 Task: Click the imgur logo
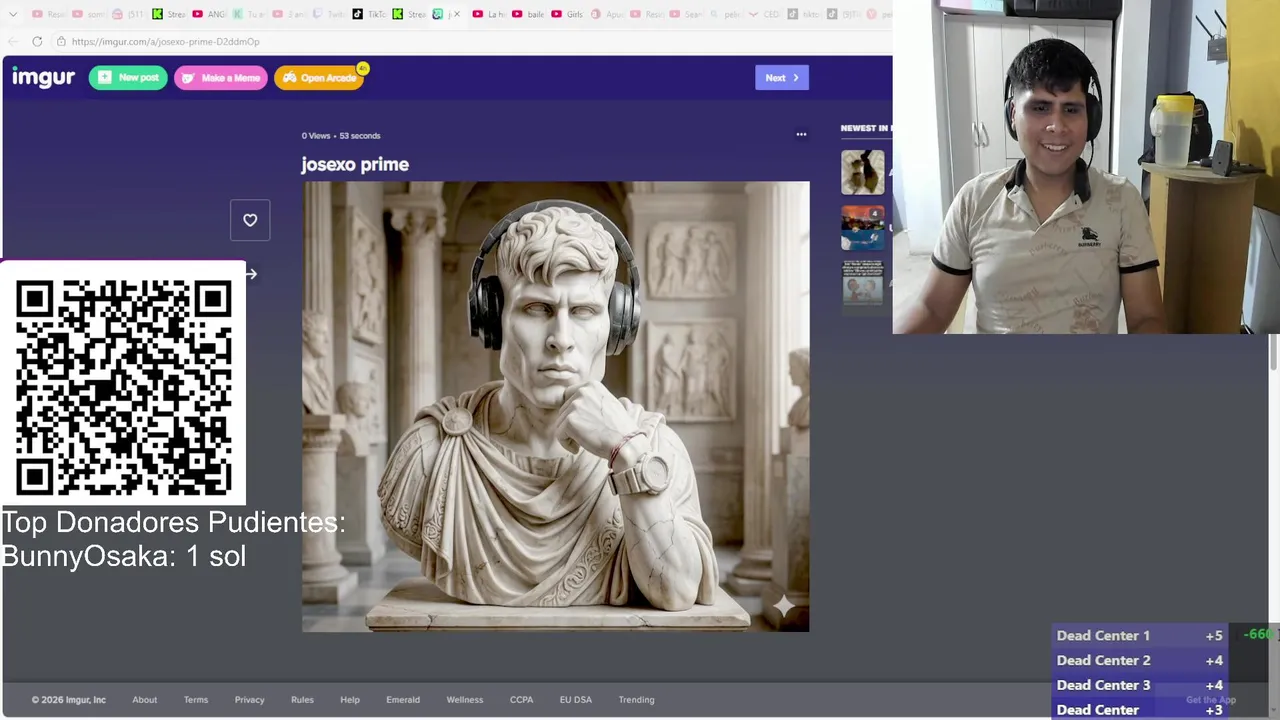[x=43, y=78]
